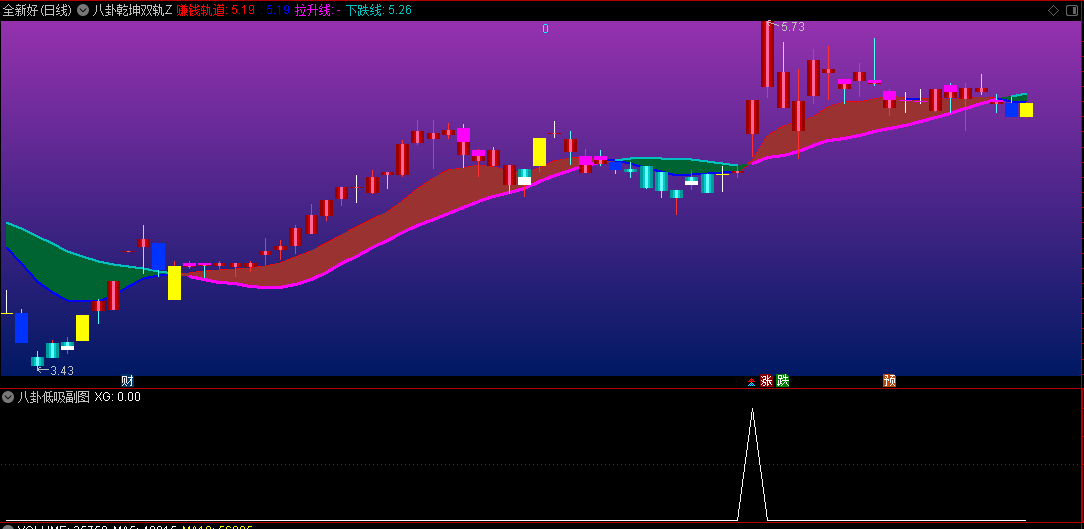Click the 跌 green marker icon
Screen dimensions: 1084x529
point(783,380)
